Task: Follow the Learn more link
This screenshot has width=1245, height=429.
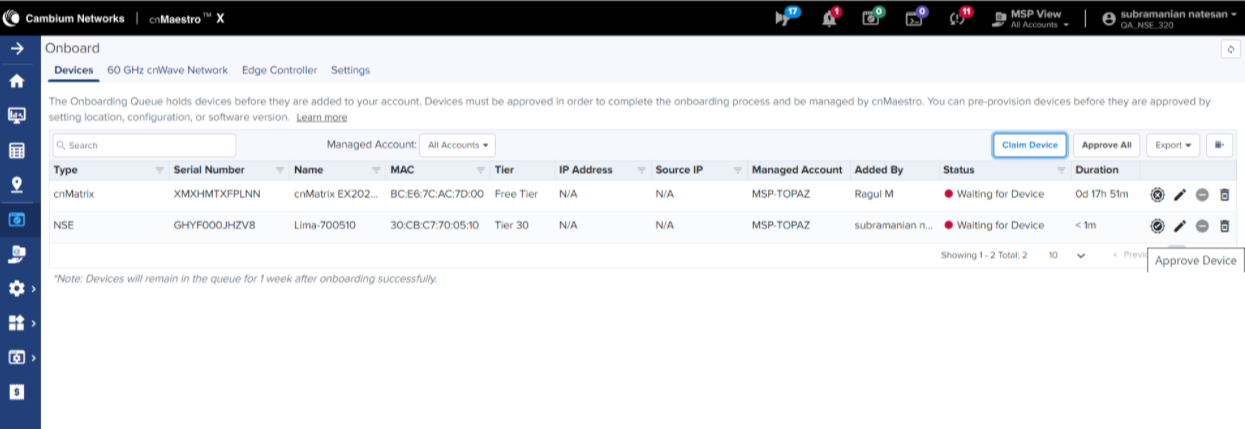Action: [321, 117]
